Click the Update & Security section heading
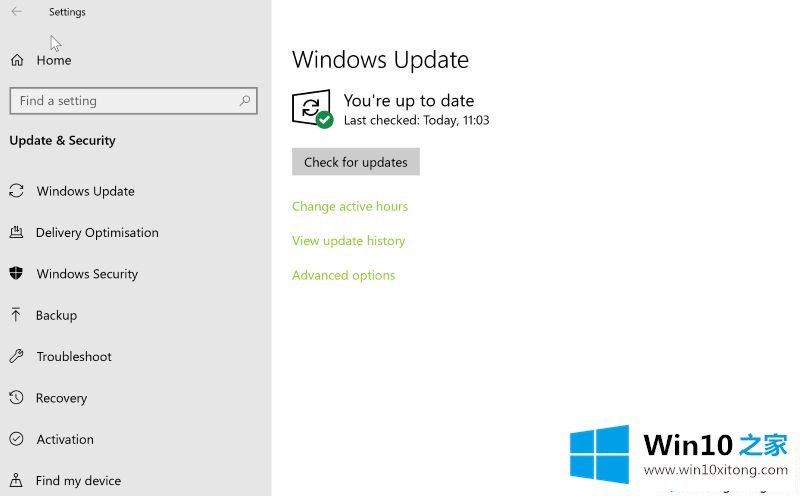 [x=62, y=140]
